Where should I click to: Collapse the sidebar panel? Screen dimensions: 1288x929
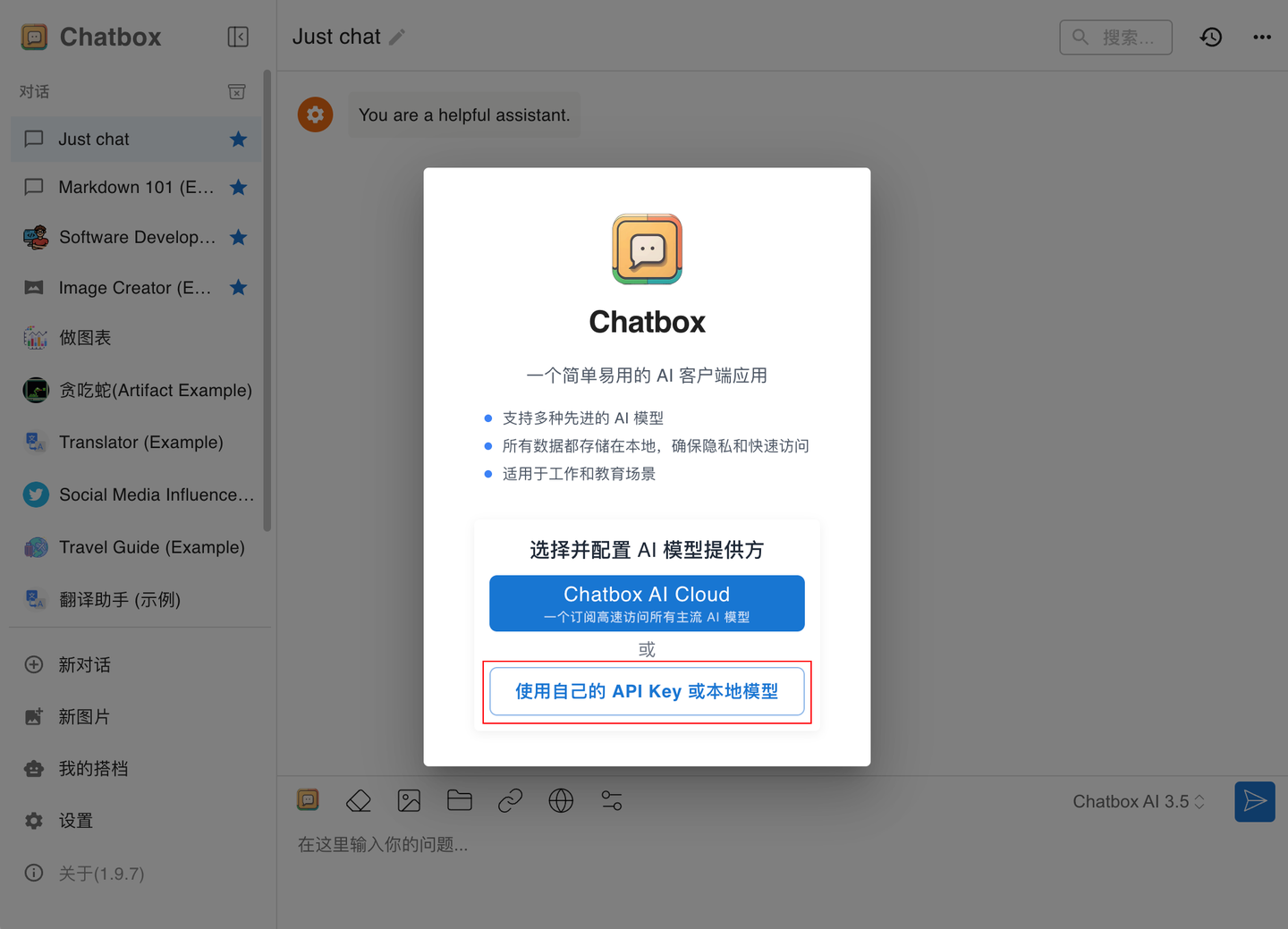pos(238,37)
